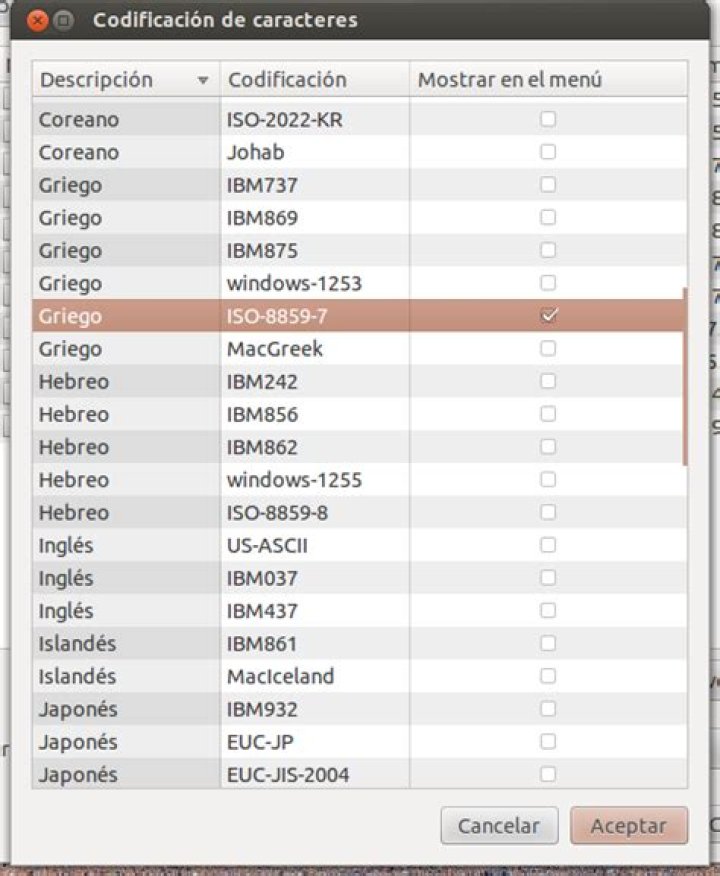Select the IBM037 encoding cell
The width and height of the screenshot is (720, 876).
coord(315,578)
